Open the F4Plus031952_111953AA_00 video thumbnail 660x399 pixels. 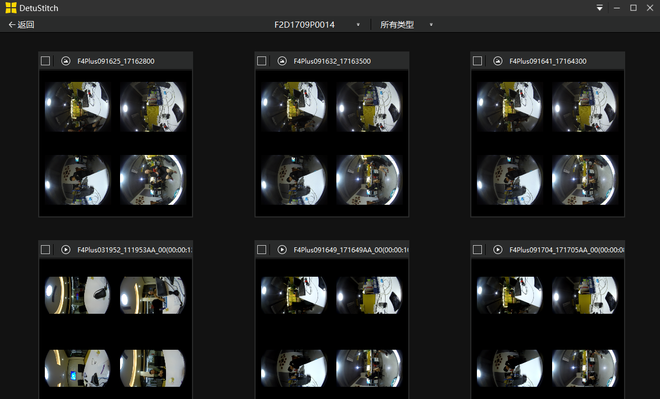115,329
